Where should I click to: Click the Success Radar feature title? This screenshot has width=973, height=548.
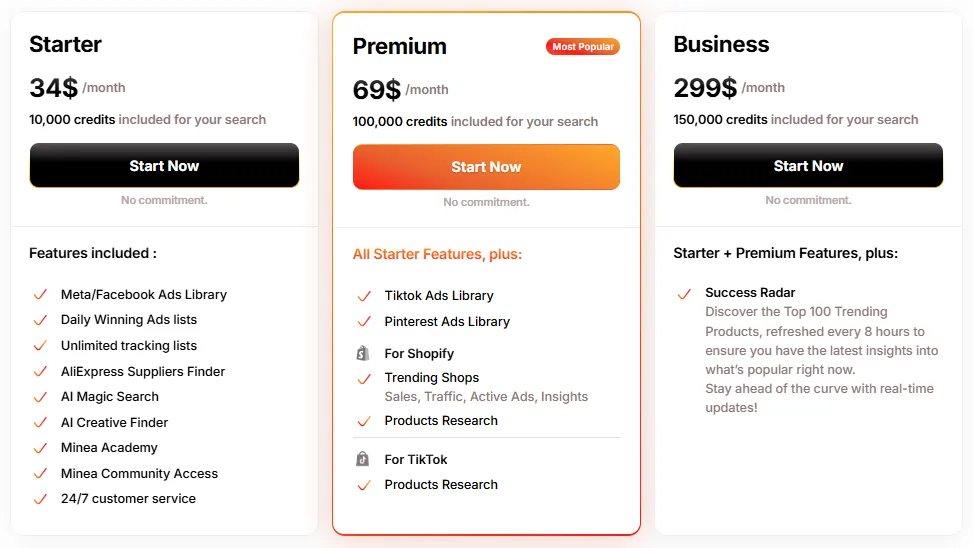point(750,293)
